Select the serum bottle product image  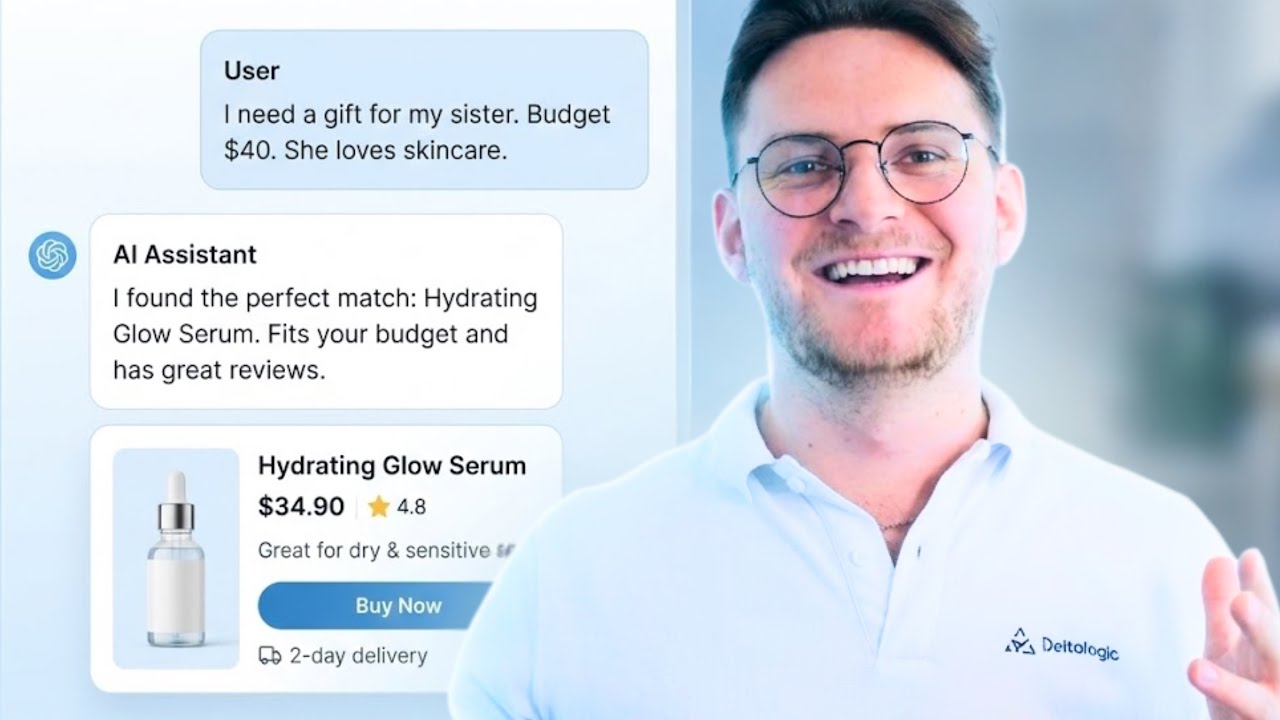pos(176,558)
